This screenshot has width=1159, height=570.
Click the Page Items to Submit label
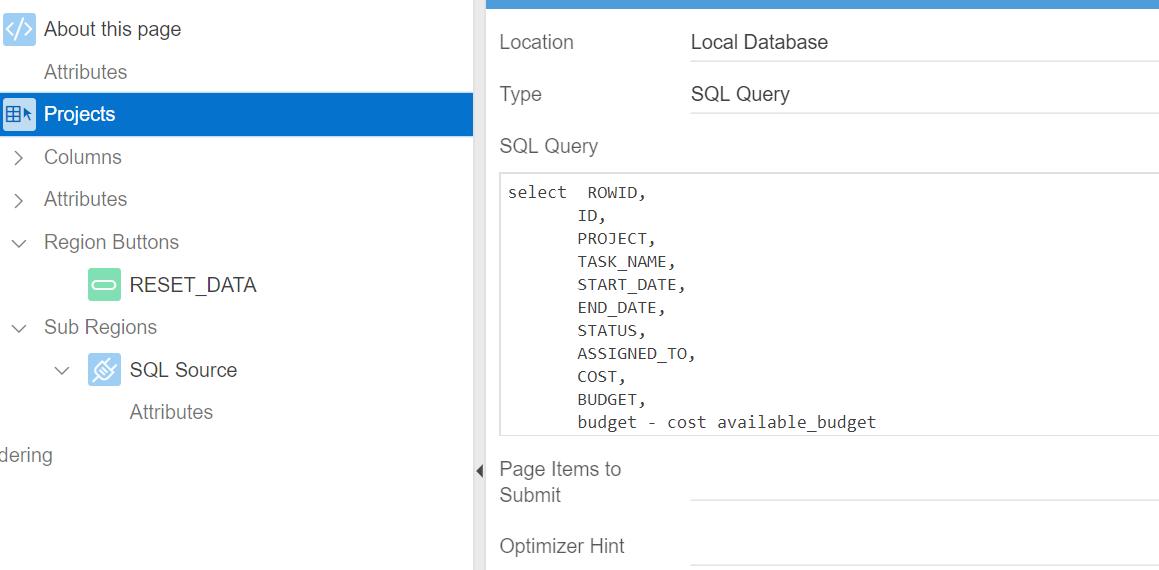pos(560,482)
